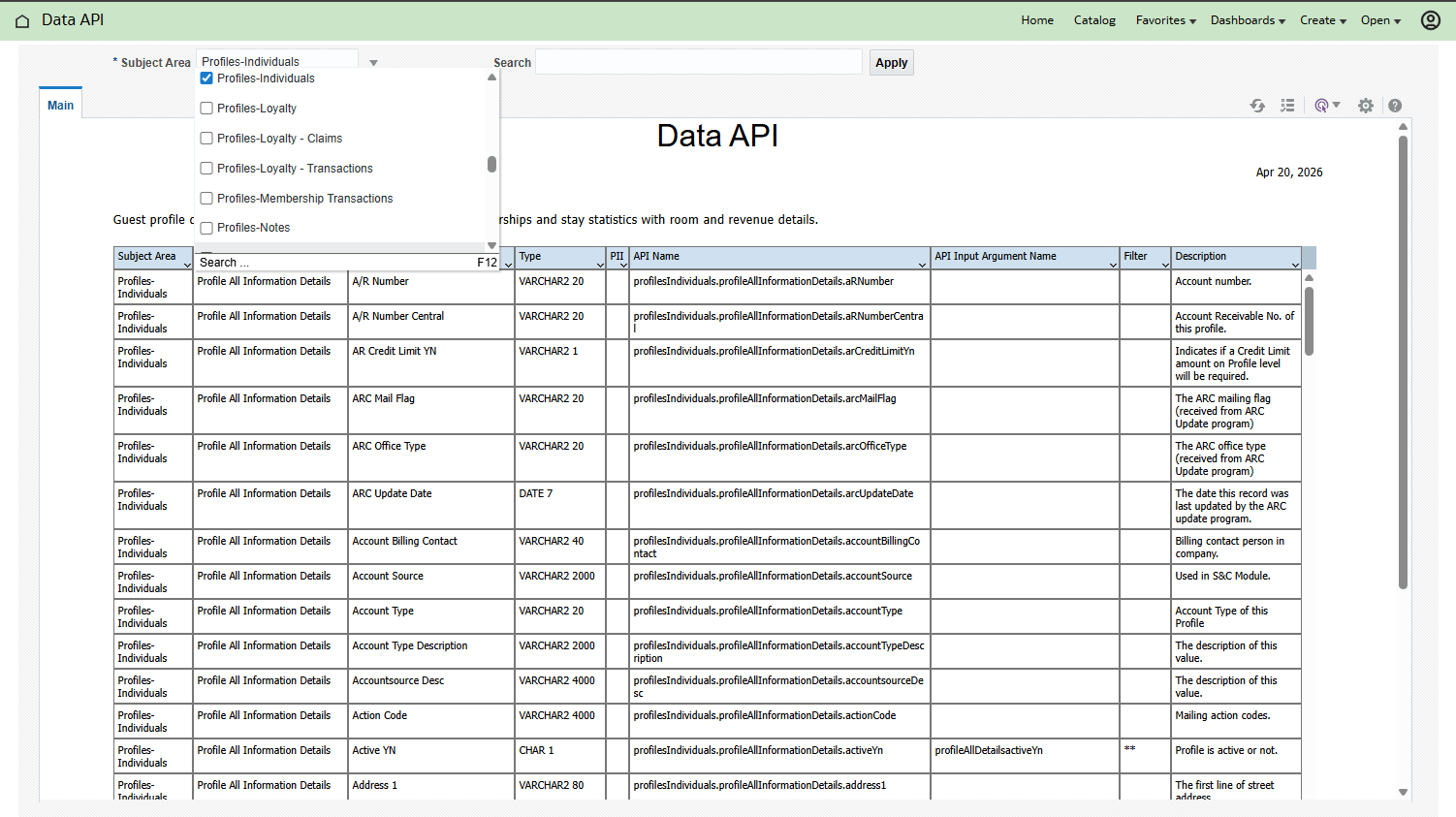Viewport: 1456px width, 817px height.
Task: Click the subject list scroll down arrow
Action: point(491,245)
